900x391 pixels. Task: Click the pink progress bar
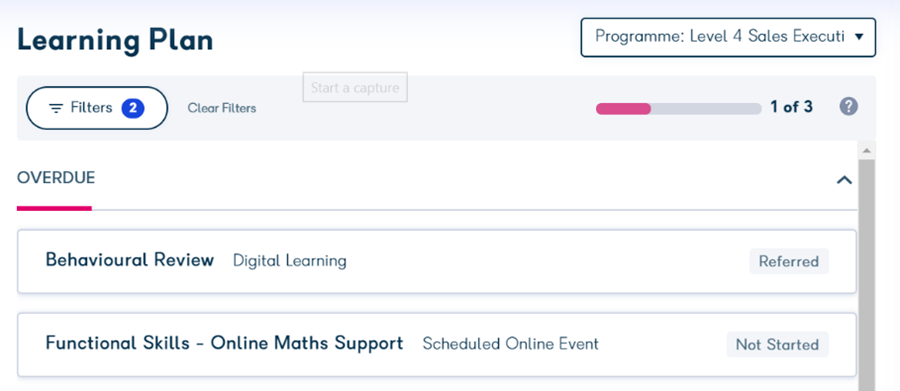point(623,109)
